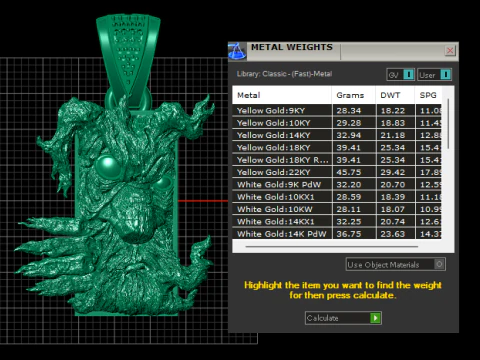Click the 25.34 DWT value for Yellow Gold:18KY
Screen dimensions: 480x360
coord(393,148)
